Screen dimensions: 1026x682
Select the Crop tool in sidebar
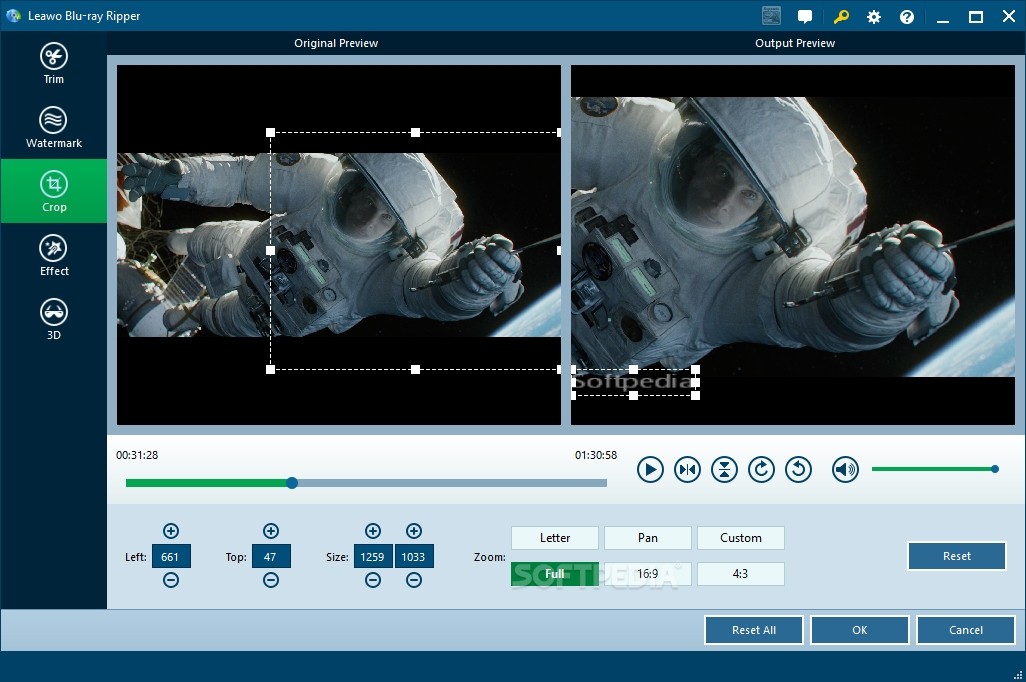coord(54,191)
